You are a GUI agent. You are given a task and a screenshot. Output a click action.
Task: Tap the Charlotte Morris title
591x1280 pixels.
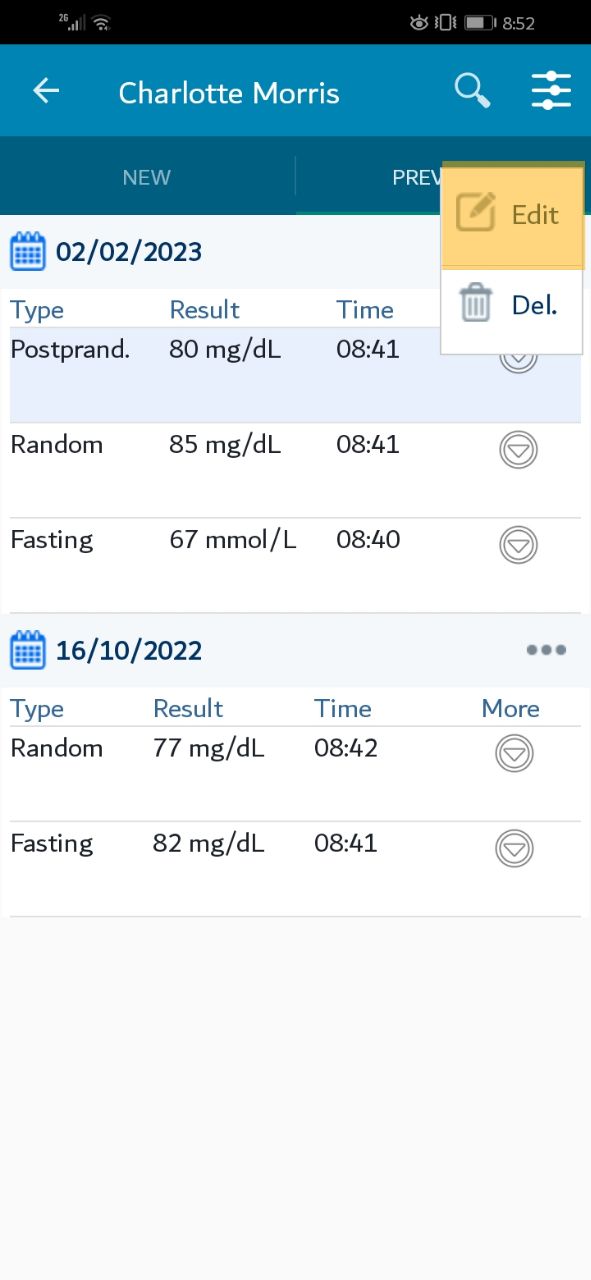tap(229, 93)
